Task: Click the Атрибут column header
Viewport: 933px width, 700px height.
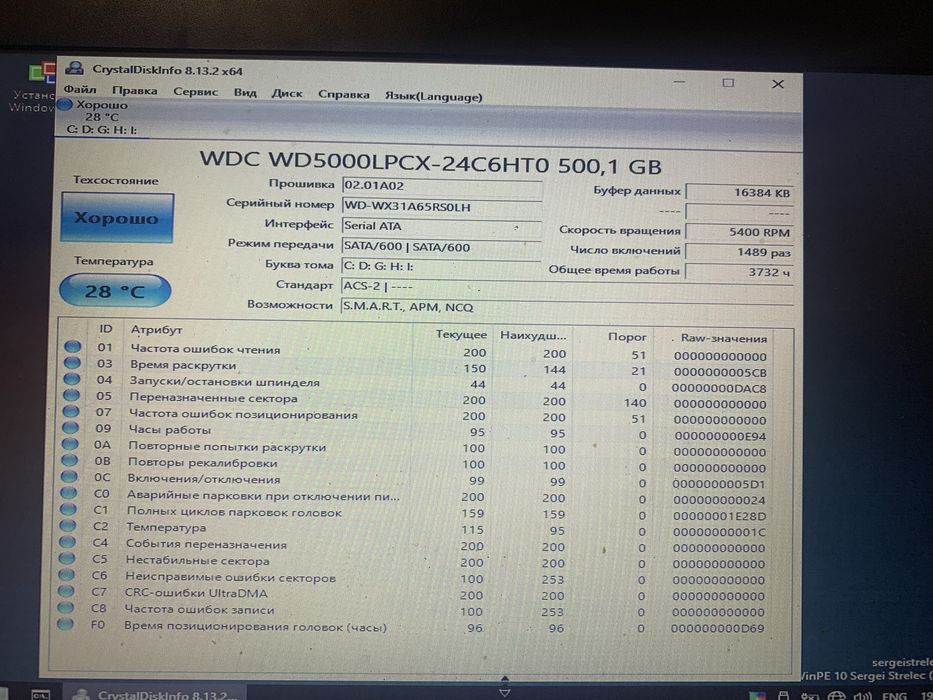Action: point(156,330)
